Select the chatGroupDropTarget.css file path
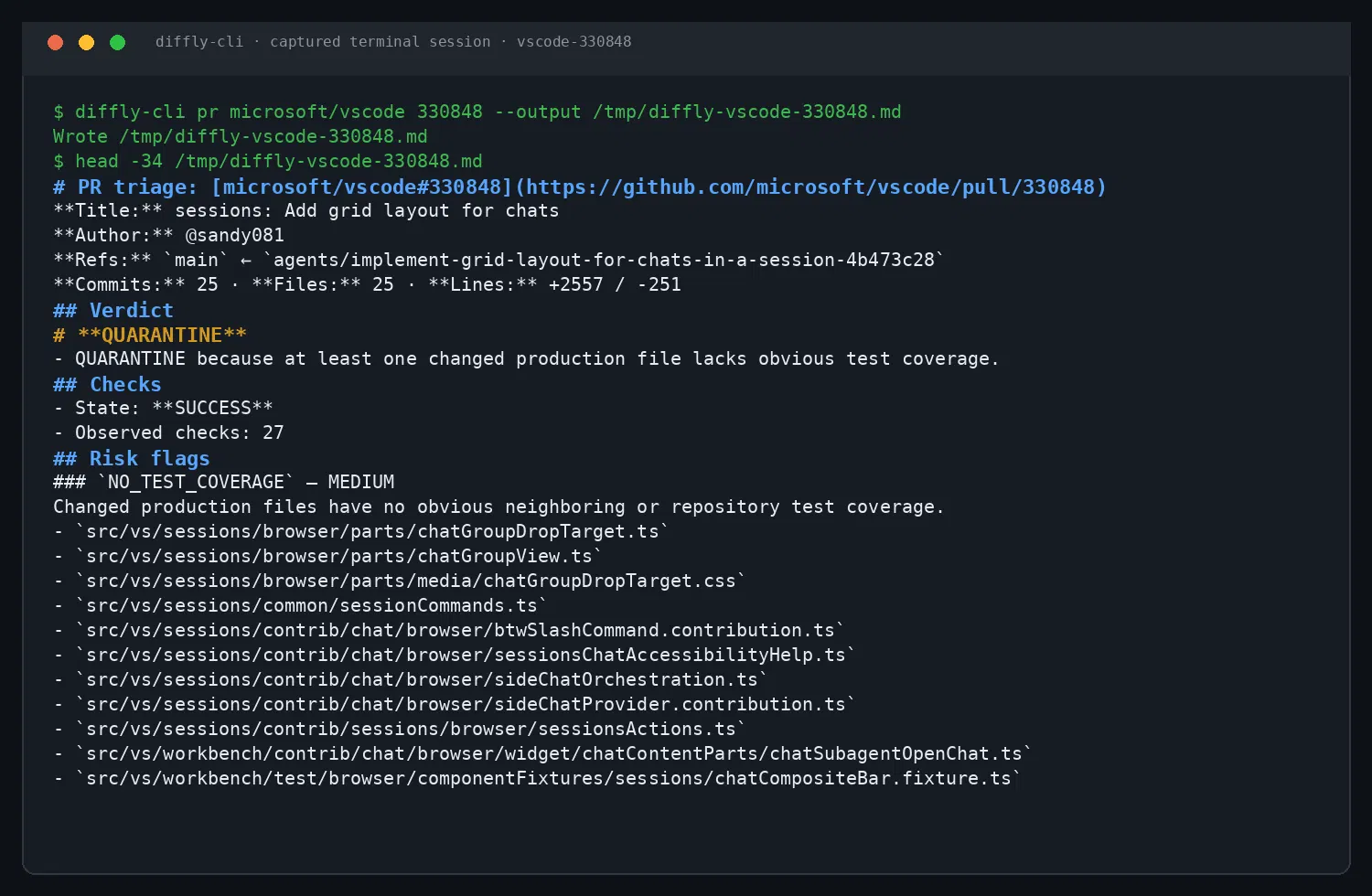The width and height of the screenshot is (1372, 896). click(x=411, y=581)
